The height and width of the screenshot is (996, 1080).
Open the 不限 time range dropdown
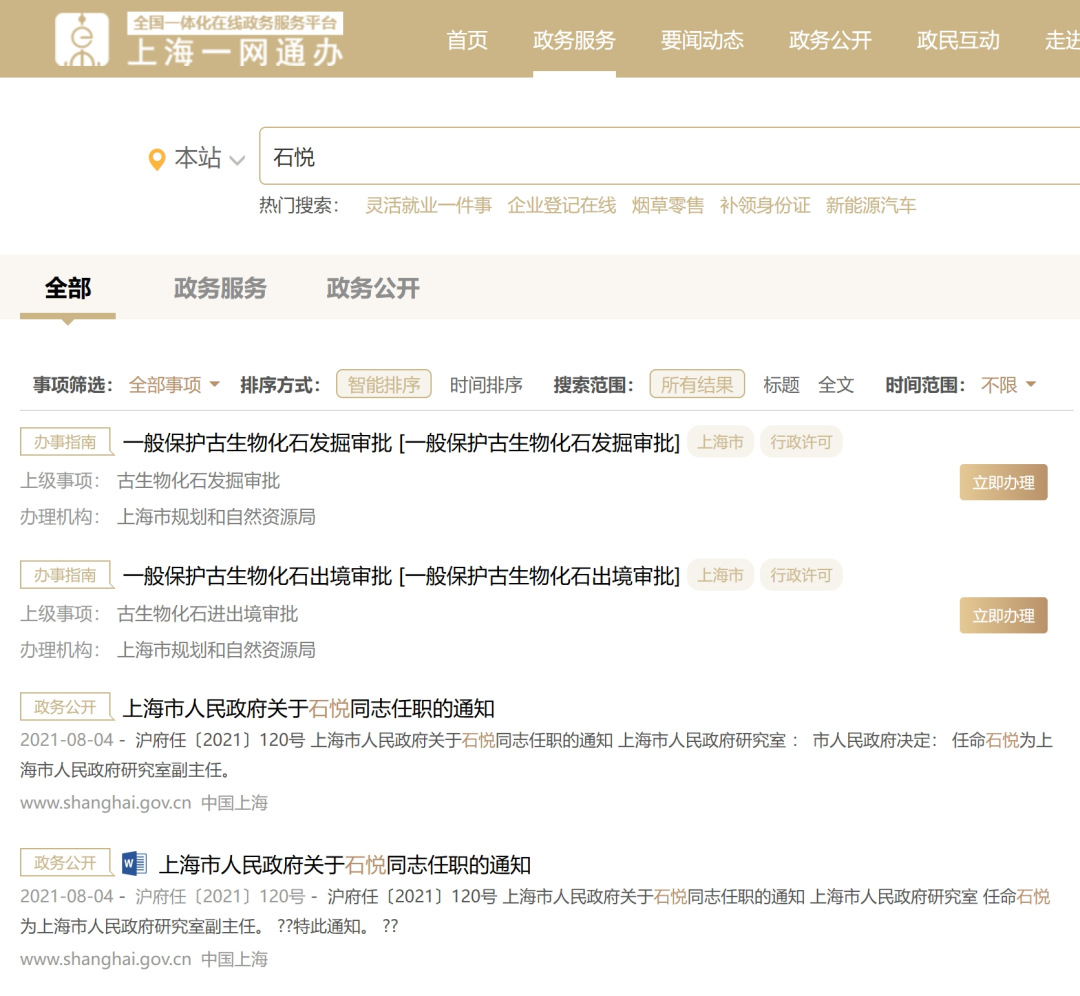(1008, 384)
